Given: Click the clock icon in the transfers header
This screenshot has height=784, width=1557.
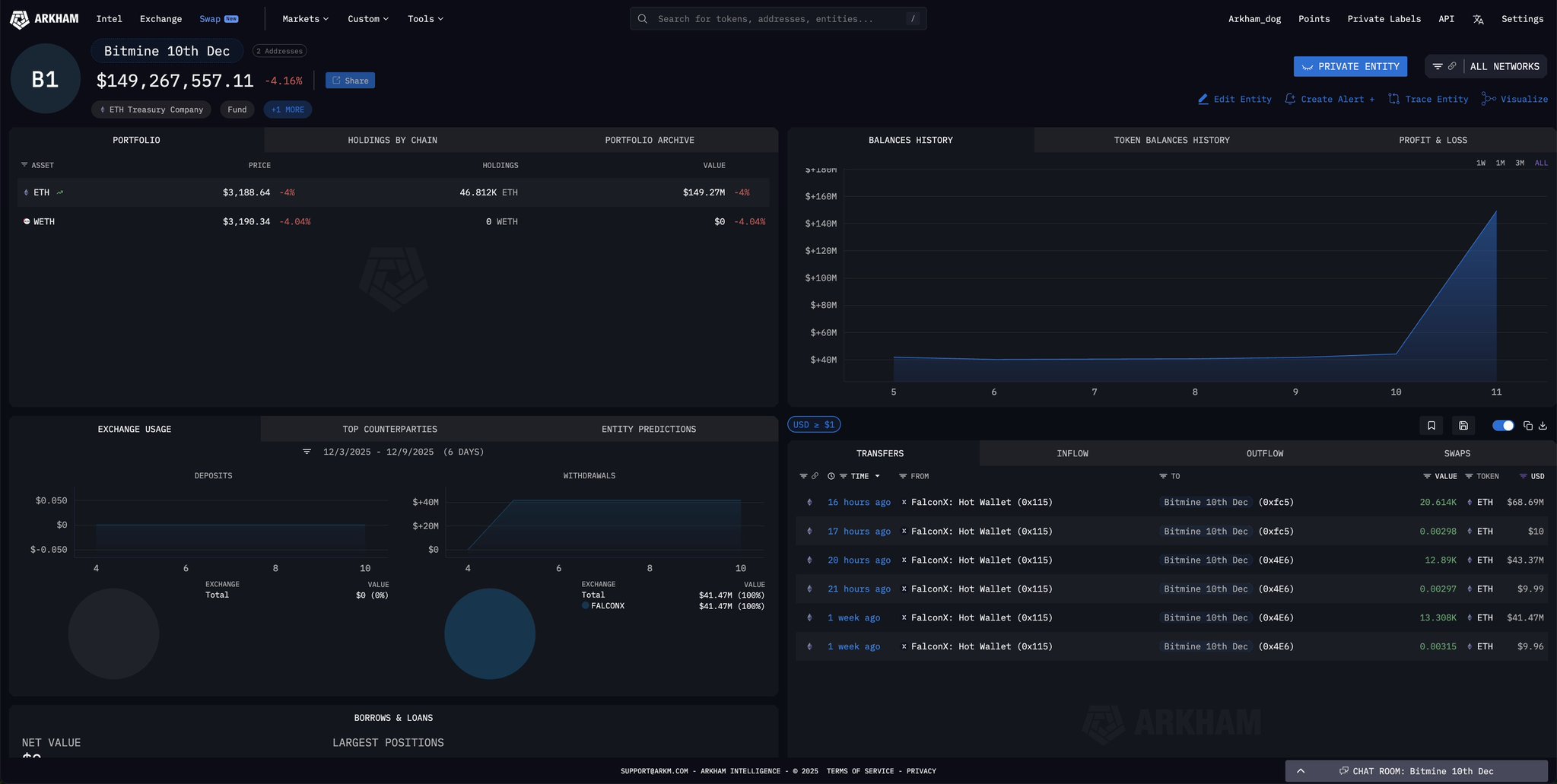Looking at the screenshot, I should click(831, 476).
